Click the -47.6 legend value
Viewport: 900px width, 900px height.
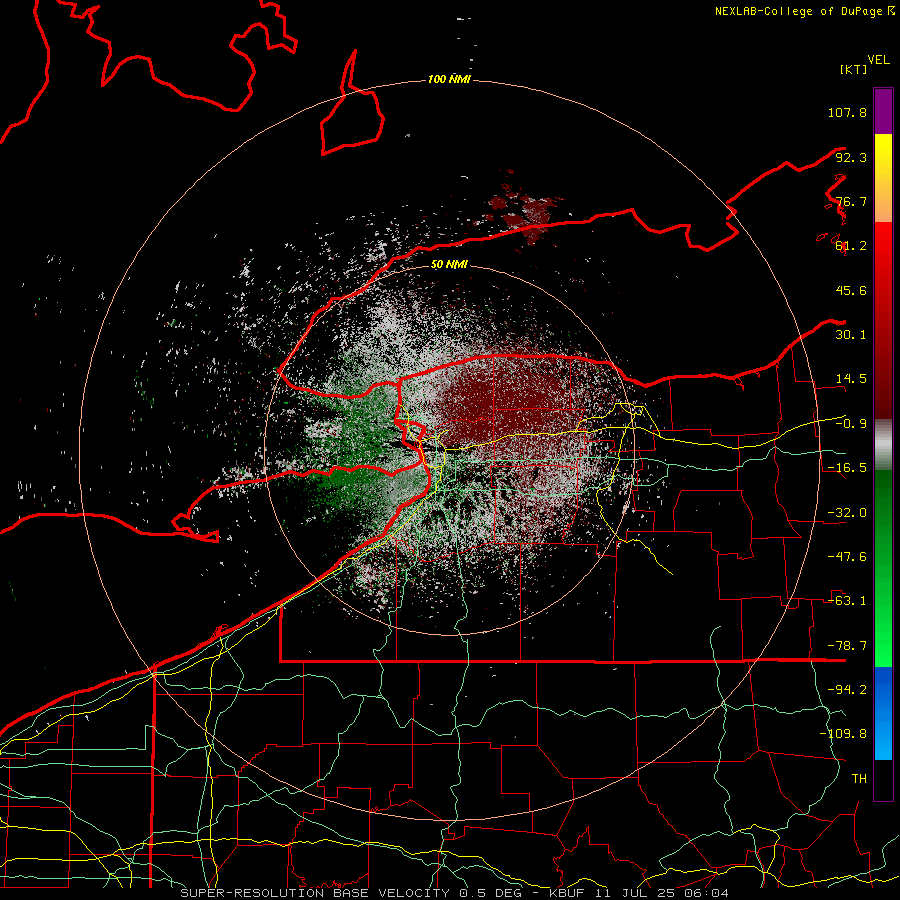(847, 557)
